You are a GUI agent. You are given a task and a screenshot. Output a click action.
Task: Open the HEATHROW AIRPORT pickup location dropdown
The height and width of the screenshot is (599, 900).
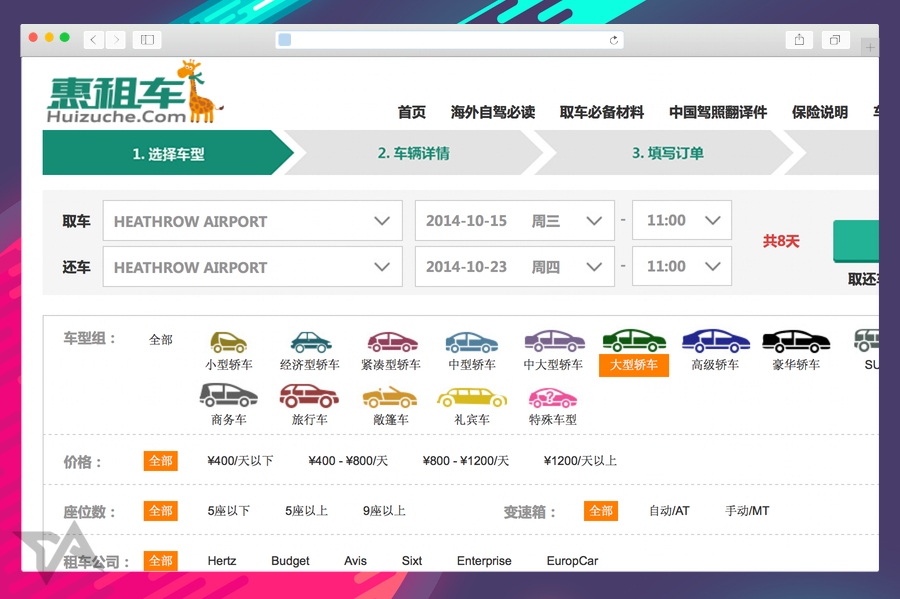click(252, 220)
